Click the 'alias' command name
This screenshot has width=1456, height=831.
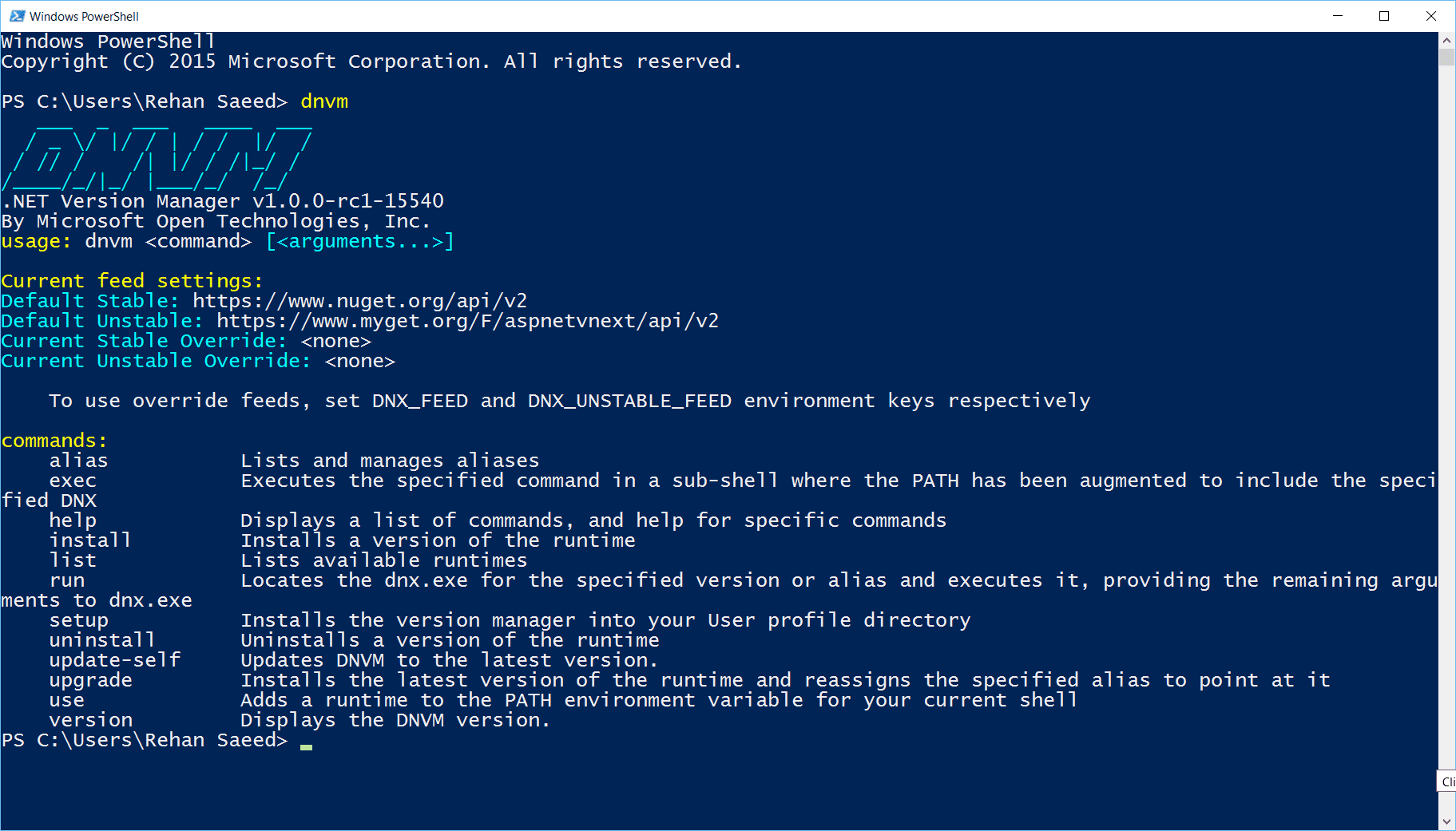tap(78, 461)
